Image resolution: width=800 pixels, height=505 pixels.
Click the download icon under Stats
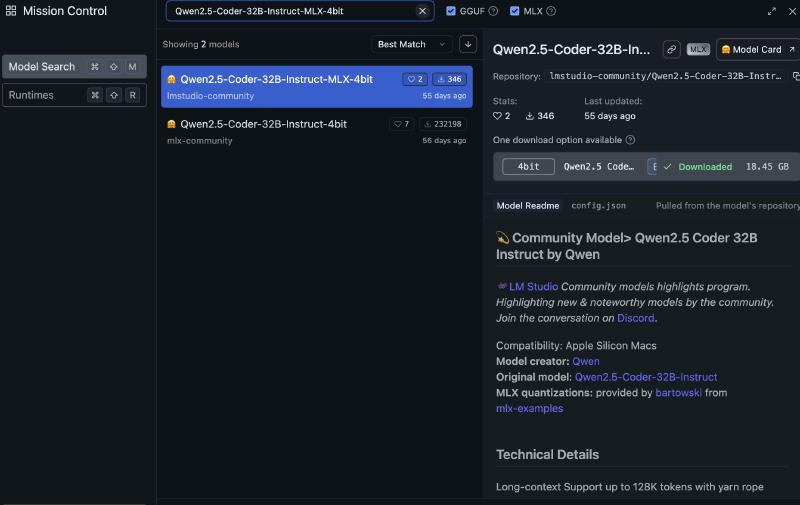pos(530,116)
